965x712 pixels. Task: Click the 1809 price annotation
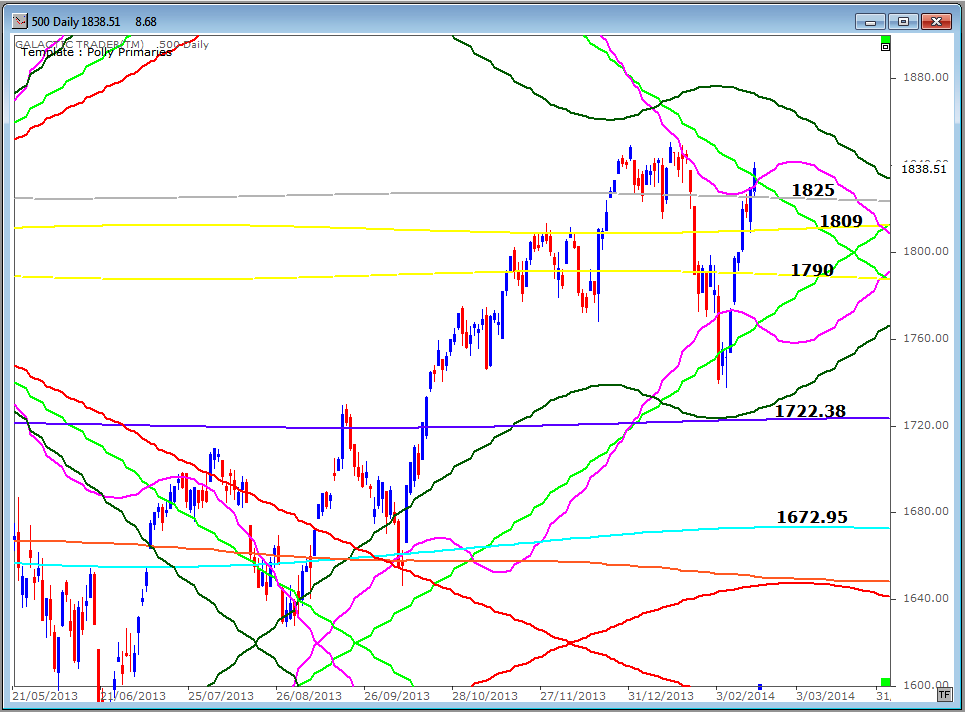pos(841,221)
